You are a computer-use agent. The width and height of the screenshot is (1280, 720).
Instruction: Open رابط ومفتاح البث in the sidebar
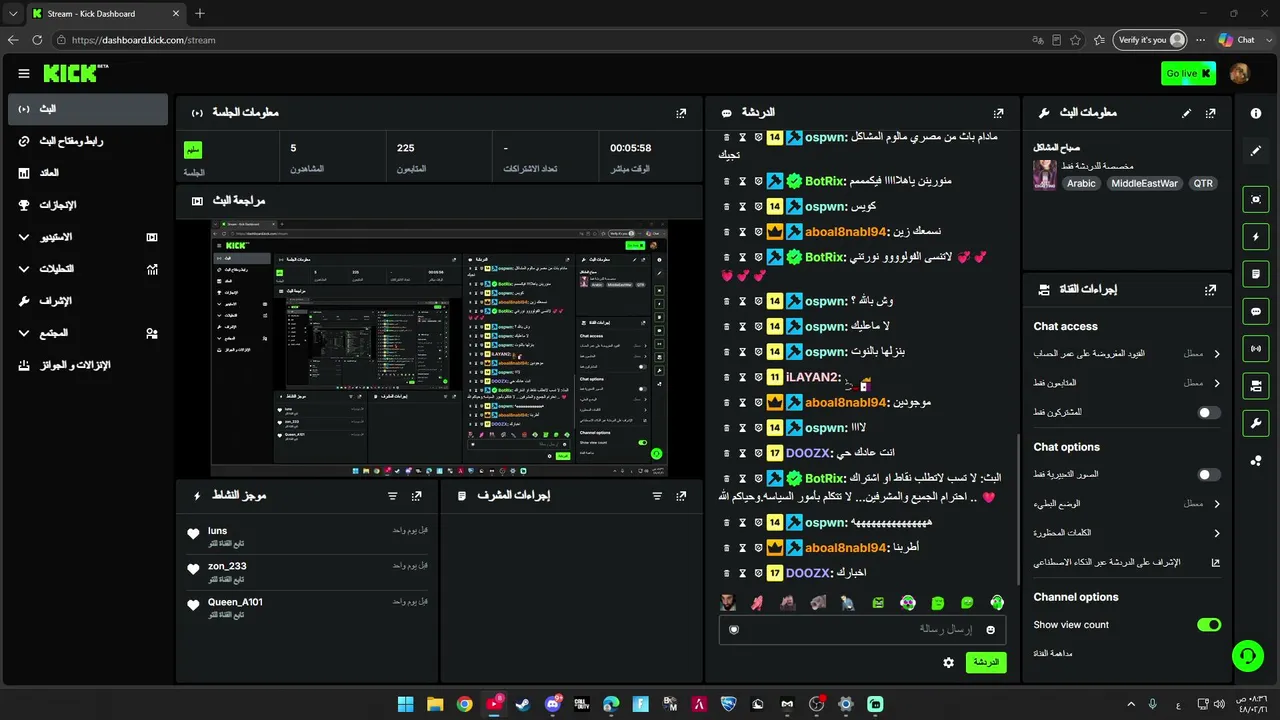point(88,141)
